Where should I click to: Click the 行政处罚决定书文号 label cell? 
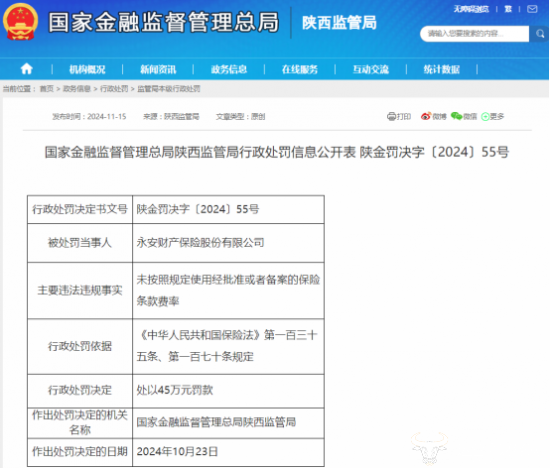[80, 209]
